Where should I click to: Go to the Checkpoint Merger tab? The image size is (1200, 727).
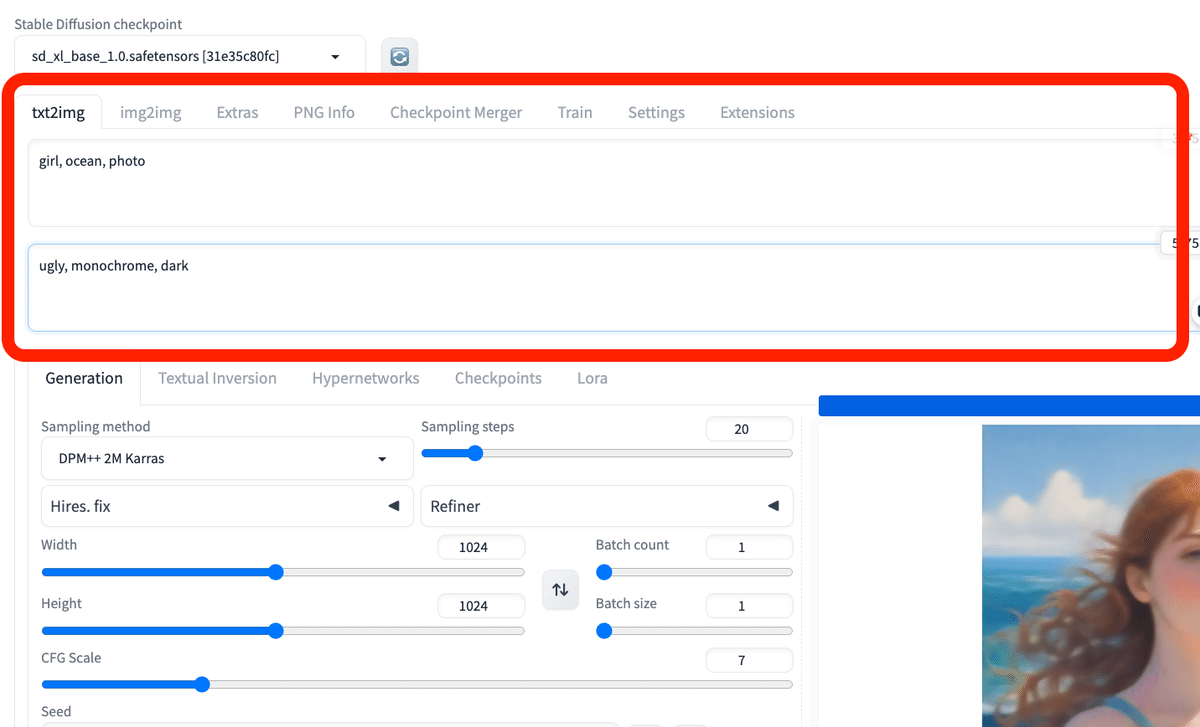pos(456,112)
